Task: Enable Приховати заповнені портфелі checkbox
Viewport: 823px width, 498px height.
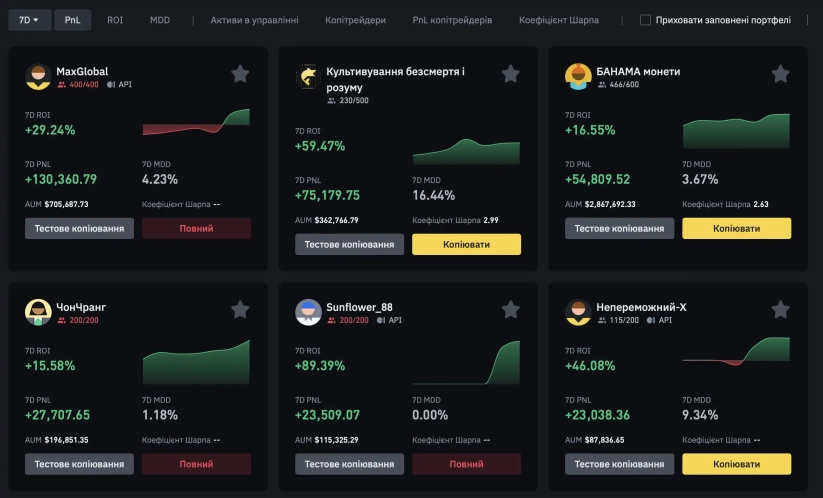Action: (x=645, y=20)
